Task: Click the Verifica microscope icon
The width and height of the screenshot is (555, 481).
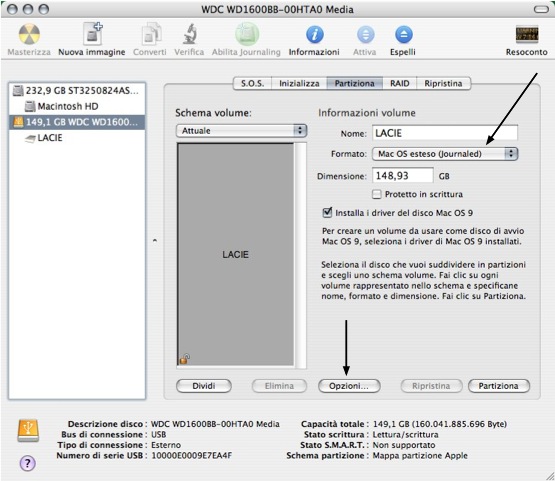Action: coord(190,34)
